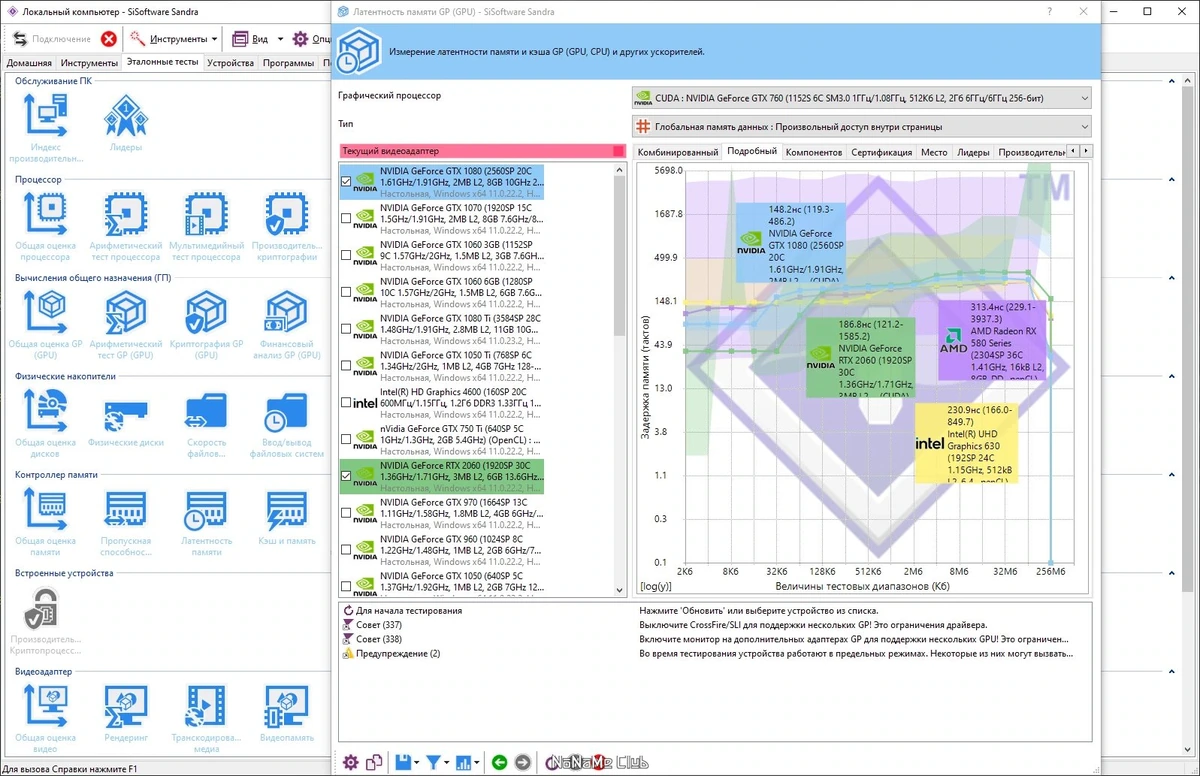Open the Рендеринг benchmark

tap(125, 714)
